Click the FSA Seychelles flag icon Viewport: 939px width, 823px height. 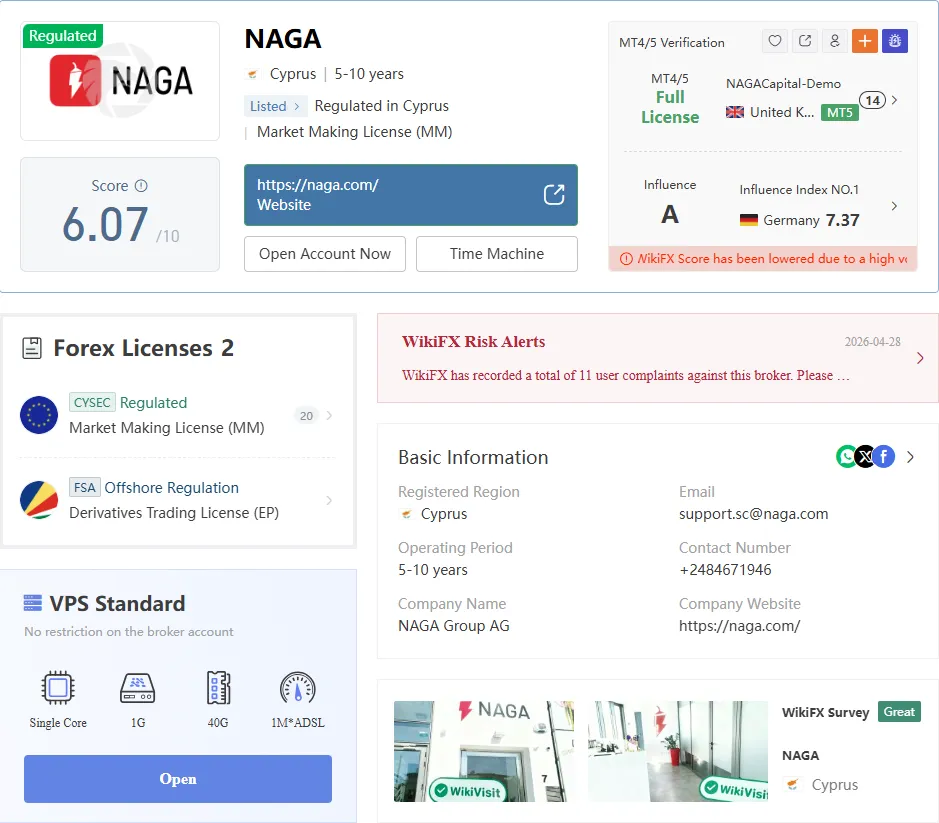pos(39,500)
